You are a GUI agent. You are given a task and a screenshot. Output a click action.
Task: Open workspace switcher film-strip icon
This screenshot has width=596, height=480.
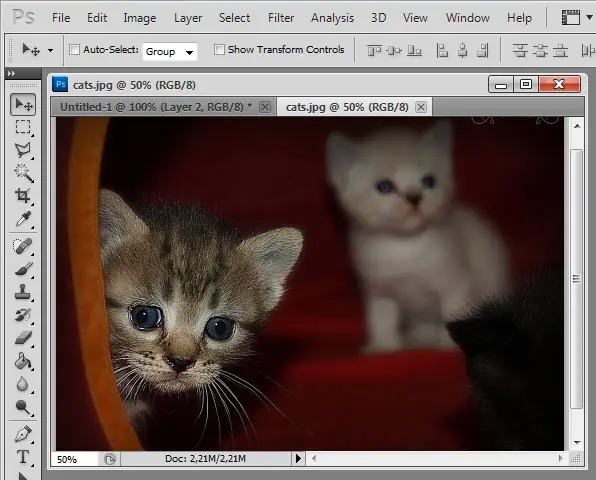[x=571, y=17]
